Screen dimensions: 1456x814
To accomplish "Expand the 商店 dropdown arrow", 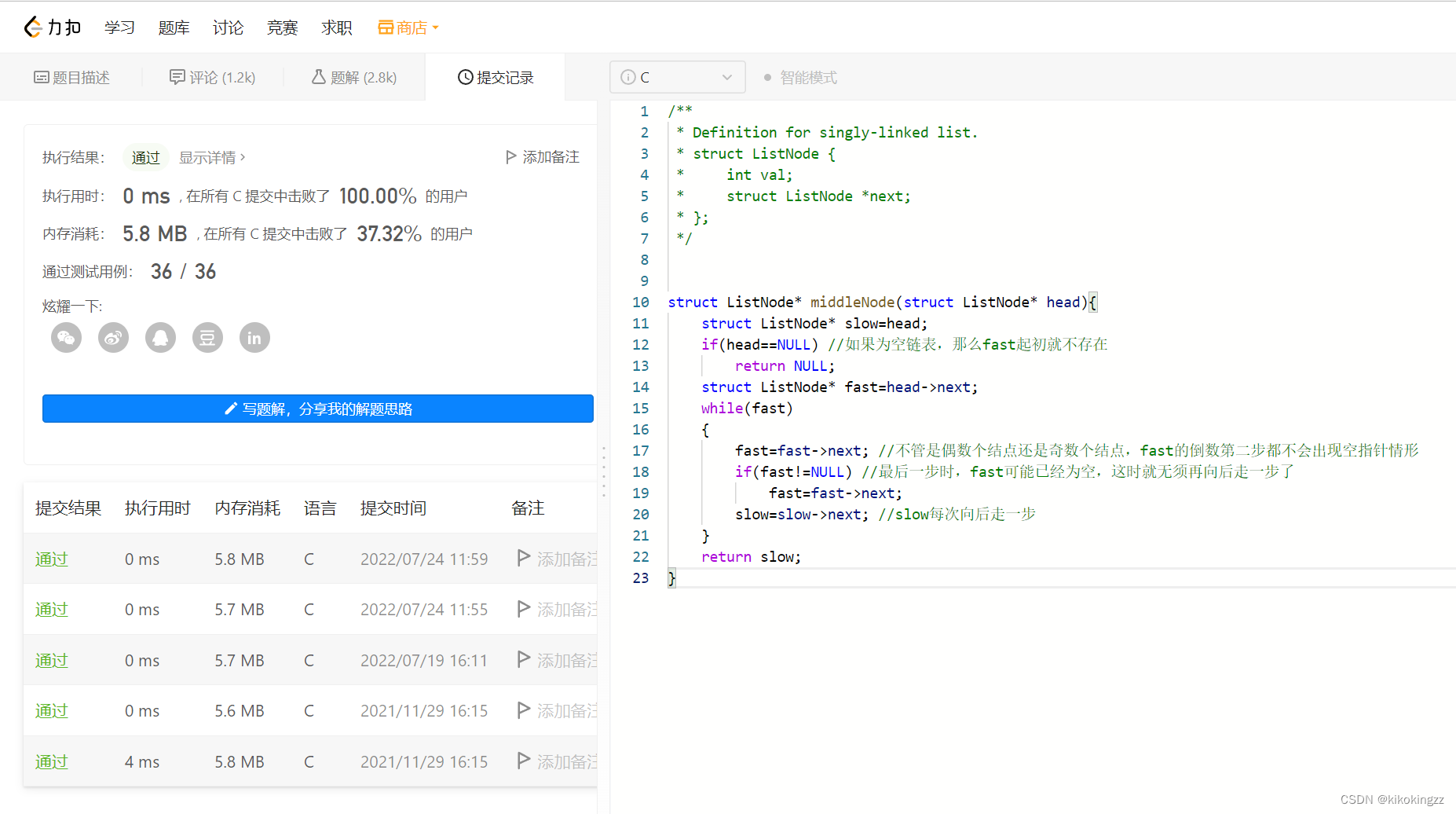I will (x=435, y=27).
